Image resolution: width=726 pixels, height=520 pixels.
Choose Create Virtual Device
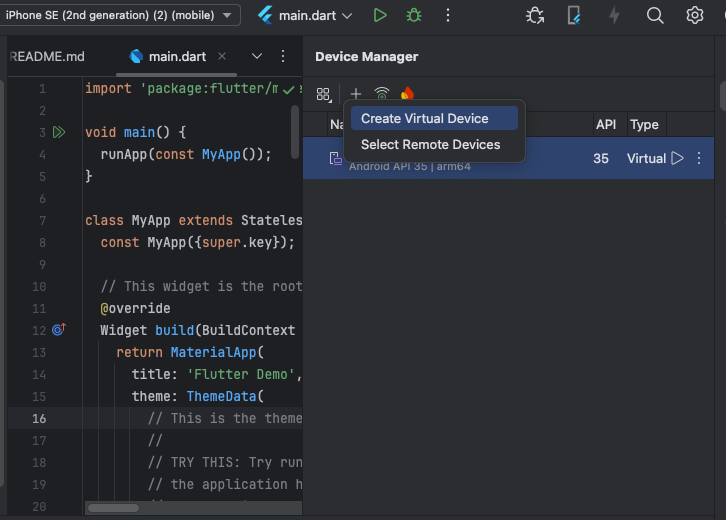click(434, 119)
